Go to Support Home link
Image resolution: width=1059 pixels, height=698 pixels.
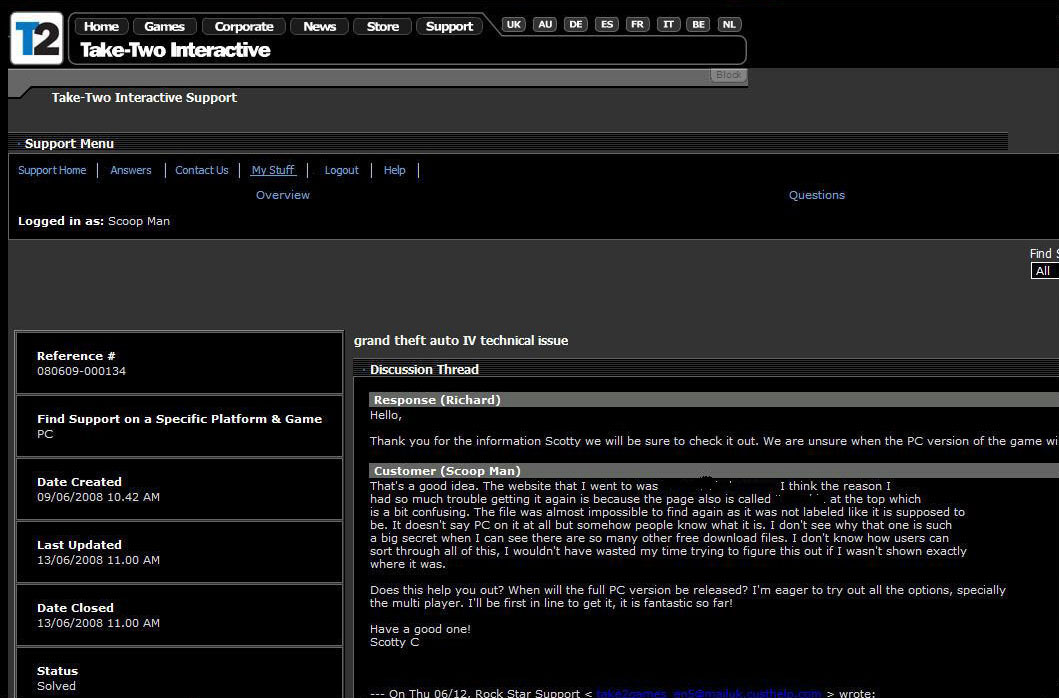coord(52,170)
